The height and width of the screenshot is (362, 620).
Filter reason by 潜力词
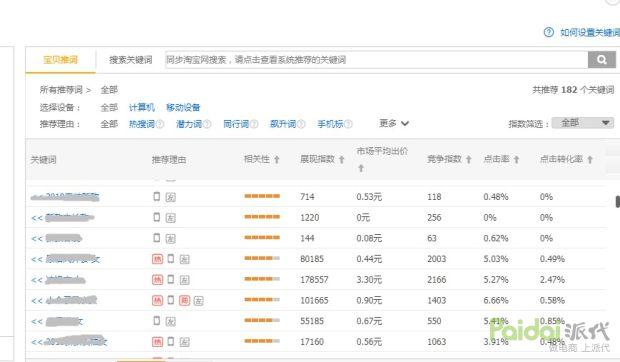coord(189,124)
